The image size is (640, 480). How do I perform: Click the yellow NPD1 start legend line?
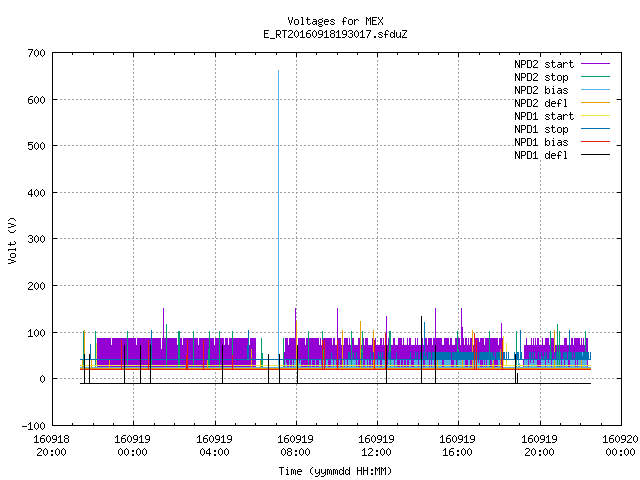coord(595,116)
